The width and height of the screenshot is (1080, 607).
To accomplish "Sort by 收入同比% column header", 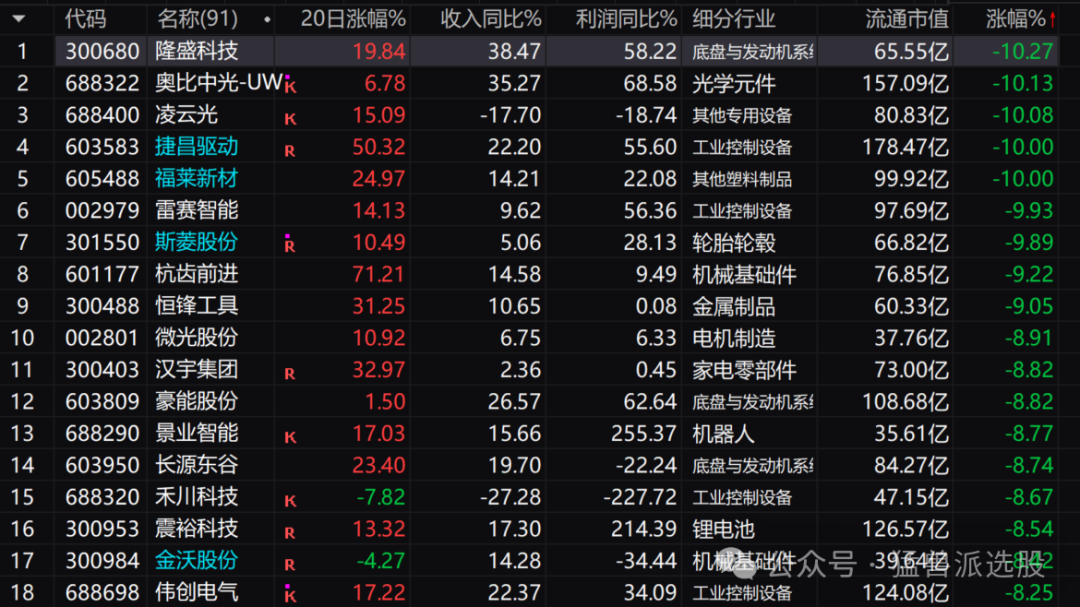I will click(491, 19).
